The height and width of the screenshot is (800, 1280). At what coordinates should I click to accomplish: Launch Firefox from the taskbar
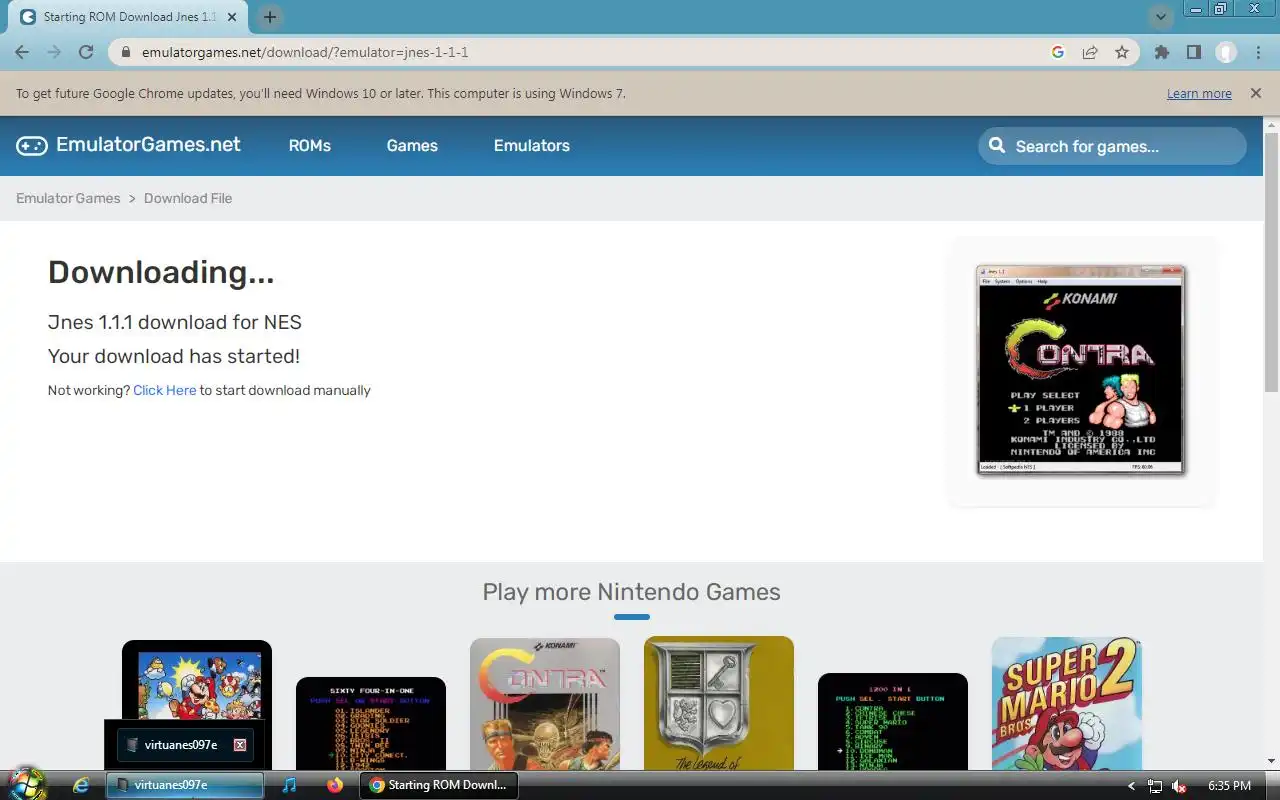tap(334, 785)
